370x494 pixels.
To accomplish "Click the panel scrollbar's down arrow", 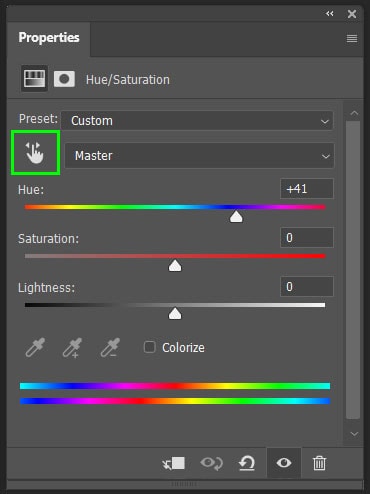I will click(x=354, y=434).
